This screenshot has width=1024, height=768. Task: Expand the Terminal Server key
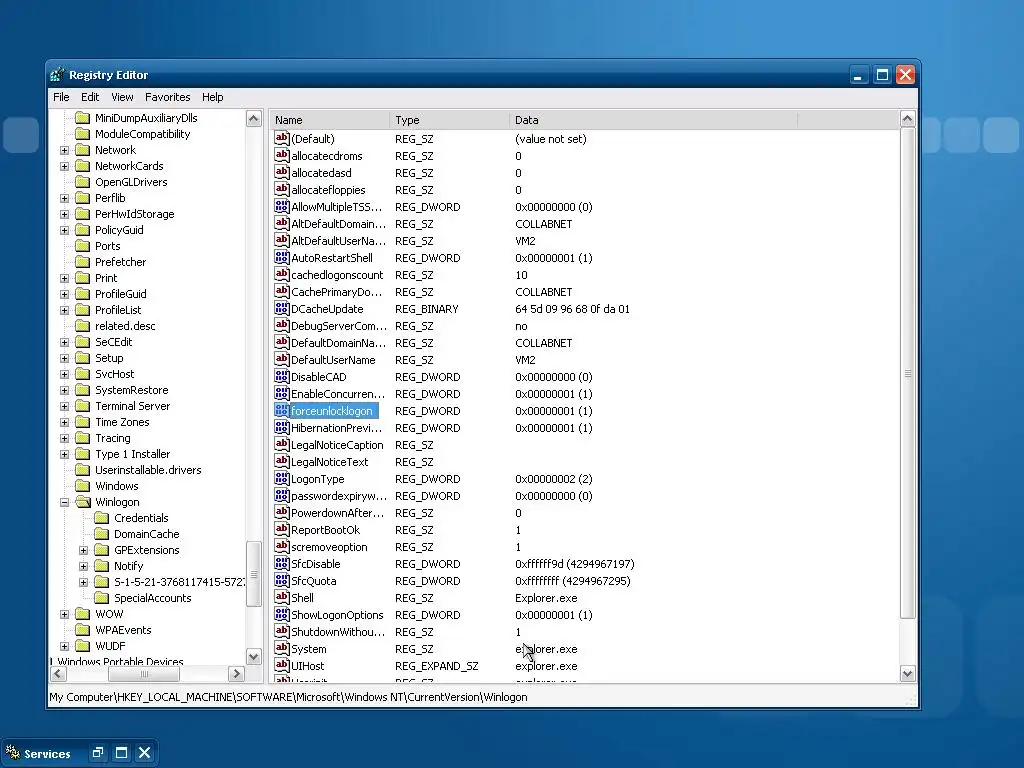click(64, 406)
